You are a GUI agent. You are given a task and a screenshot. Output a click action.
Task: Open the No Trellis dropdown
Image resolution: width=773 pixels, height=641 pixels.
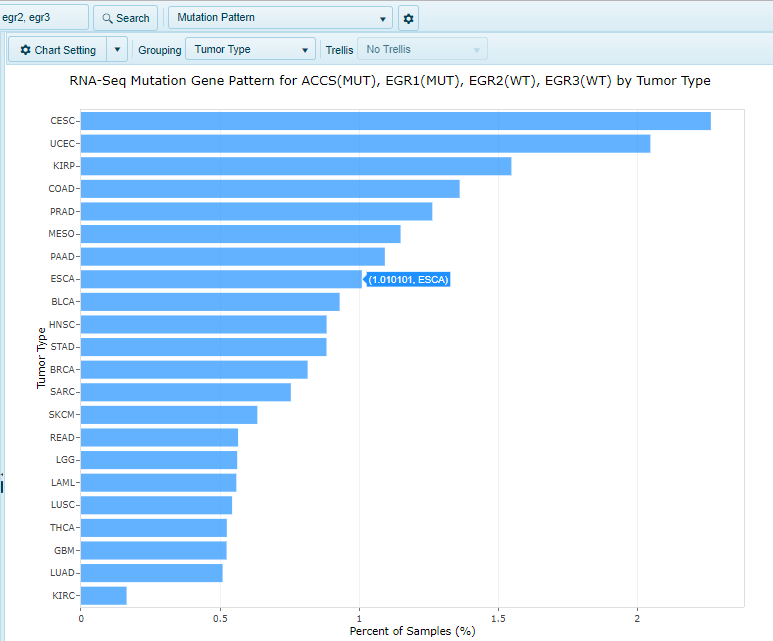click(x=422, y=50)
